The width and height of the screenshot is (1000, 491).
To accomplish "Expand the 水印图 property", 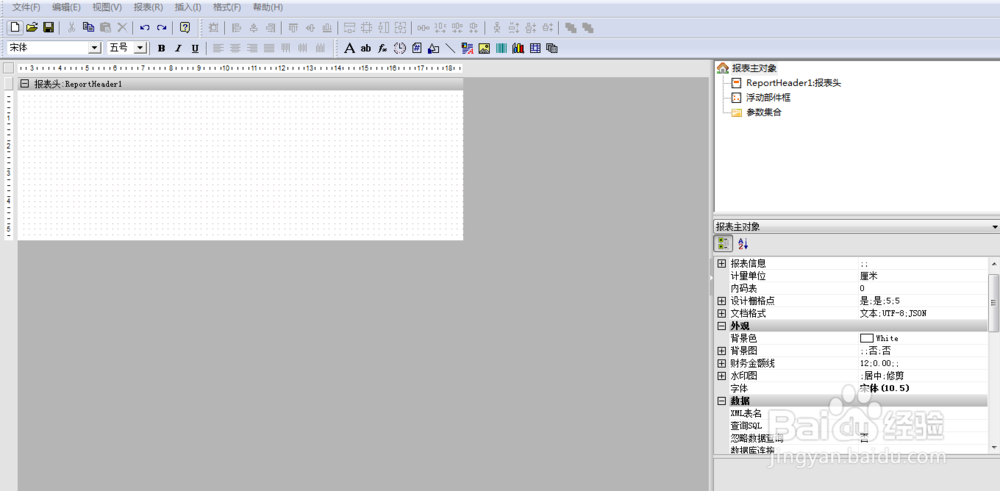I will [721, 376].
